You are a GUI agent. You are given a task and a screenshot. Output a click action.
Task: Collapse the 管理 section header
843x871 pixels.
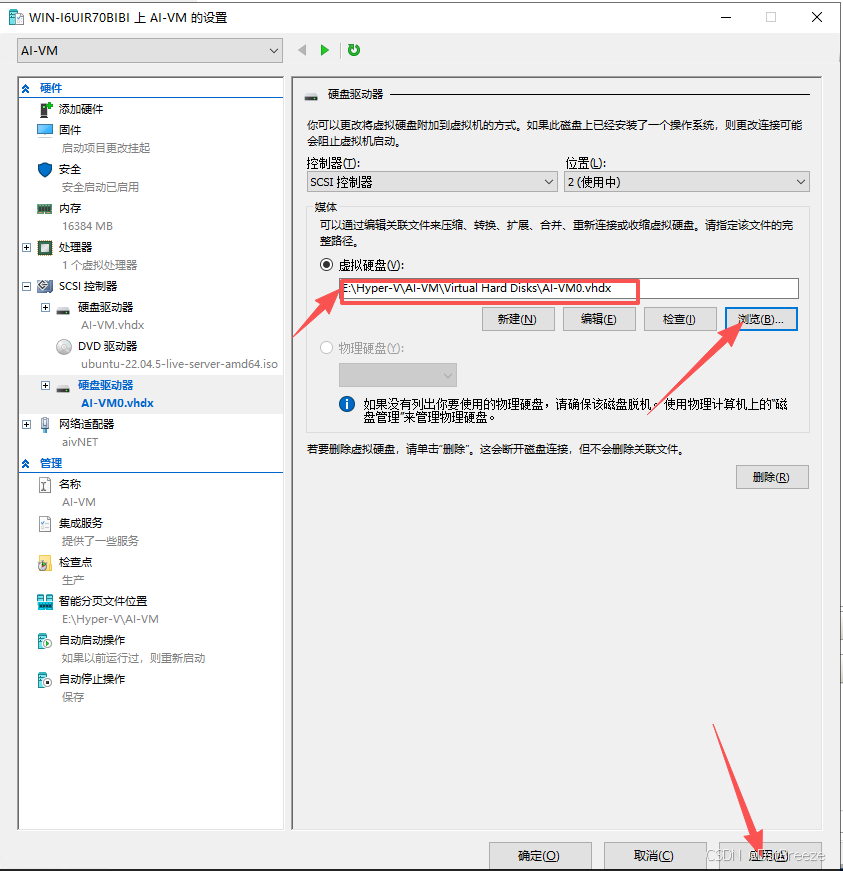point(26,463)
